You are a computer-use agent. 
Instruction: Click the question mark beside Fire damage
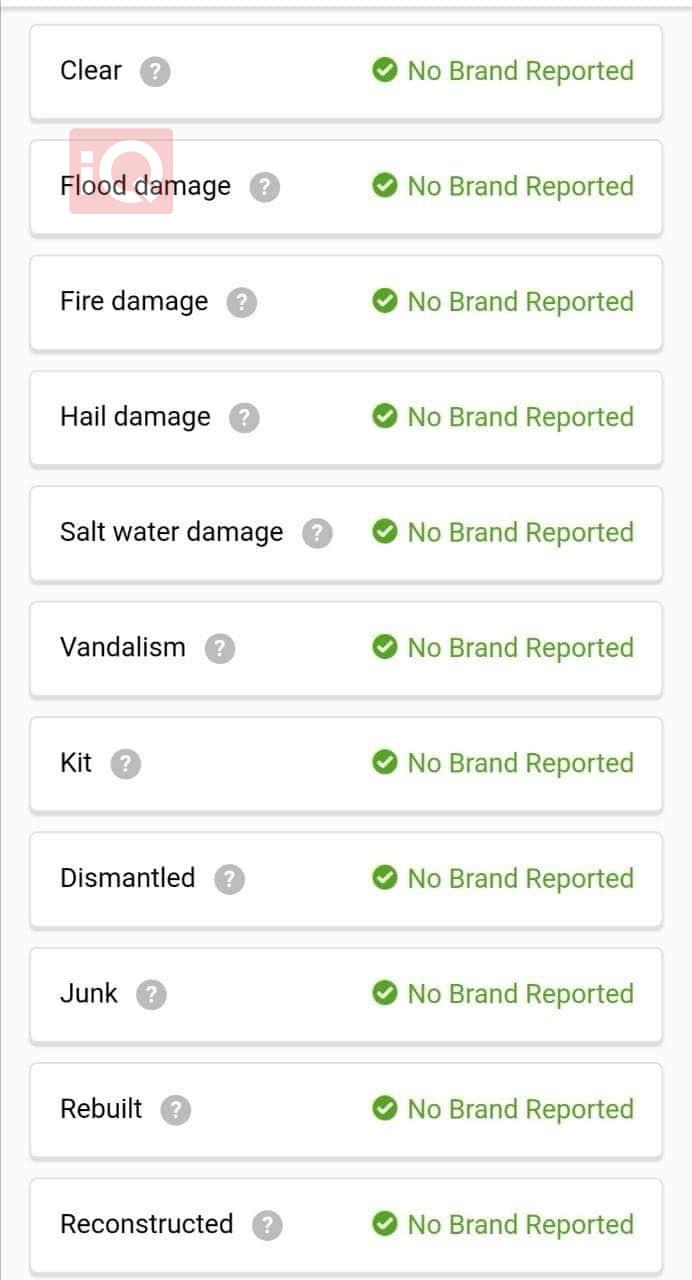point(242,302)
